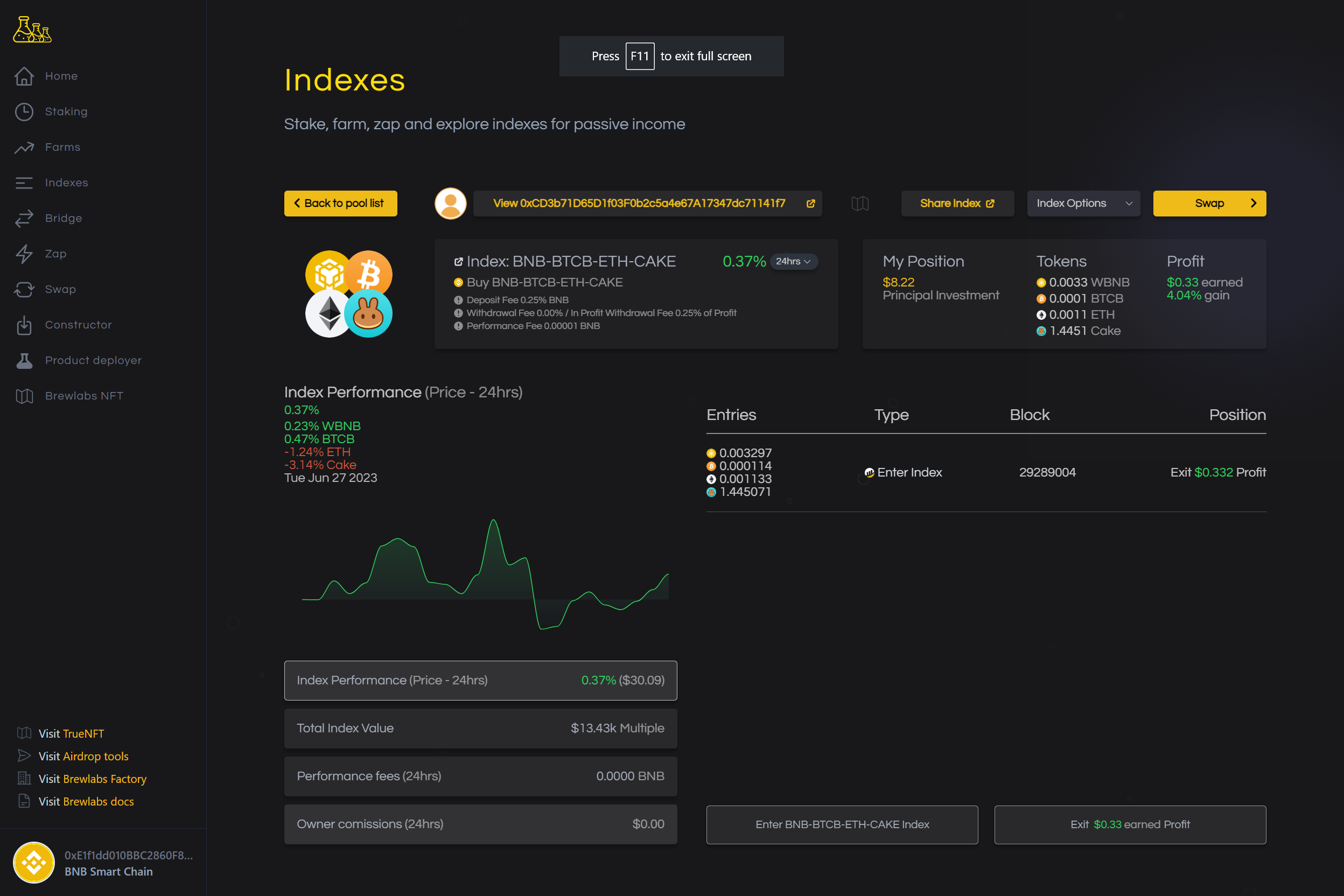Viewport: 1344px width, 896px height.
Task: Select Product deployer menu item
Action: pyautogui.click(x=93, y=361)
